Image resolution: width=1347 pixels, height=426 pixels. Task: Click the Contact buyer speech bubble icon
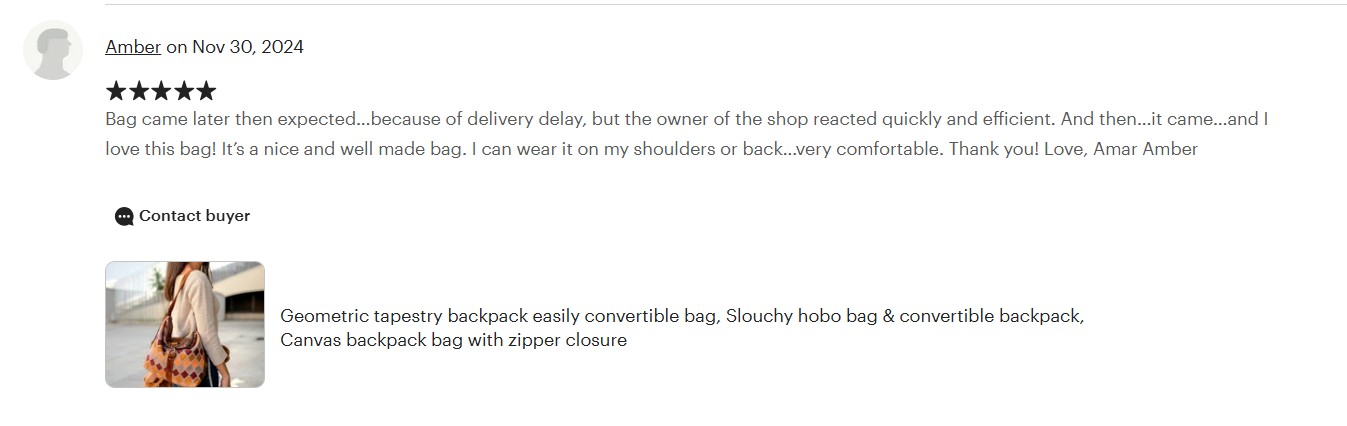[x=124, y=216]
